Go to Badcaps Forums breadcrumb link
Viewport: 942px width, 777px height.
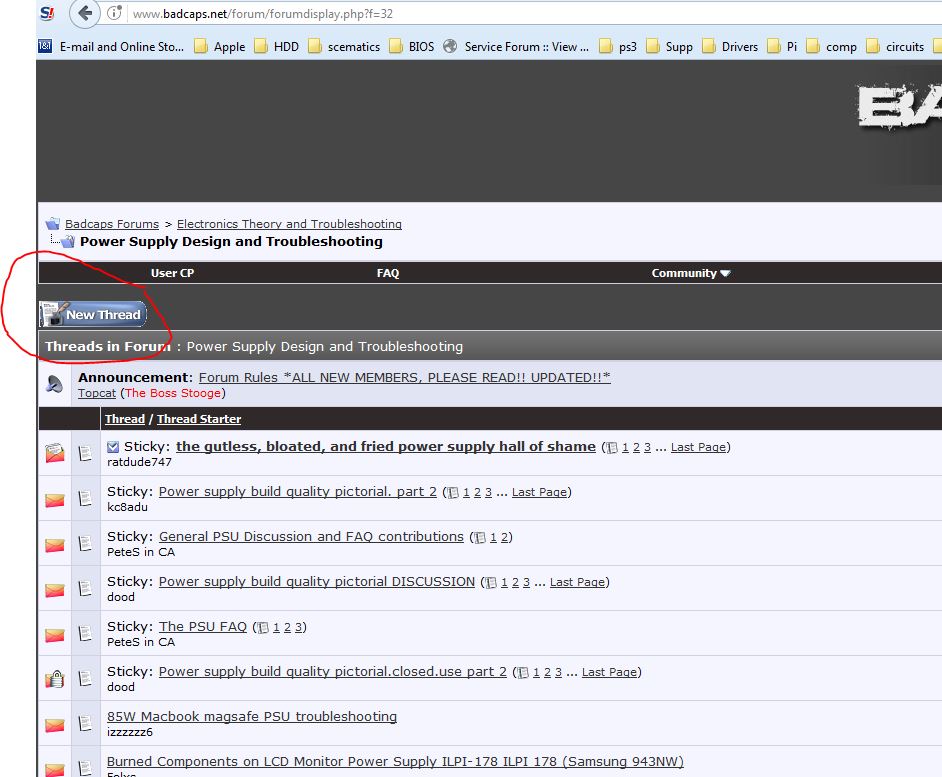pos(112,224)
